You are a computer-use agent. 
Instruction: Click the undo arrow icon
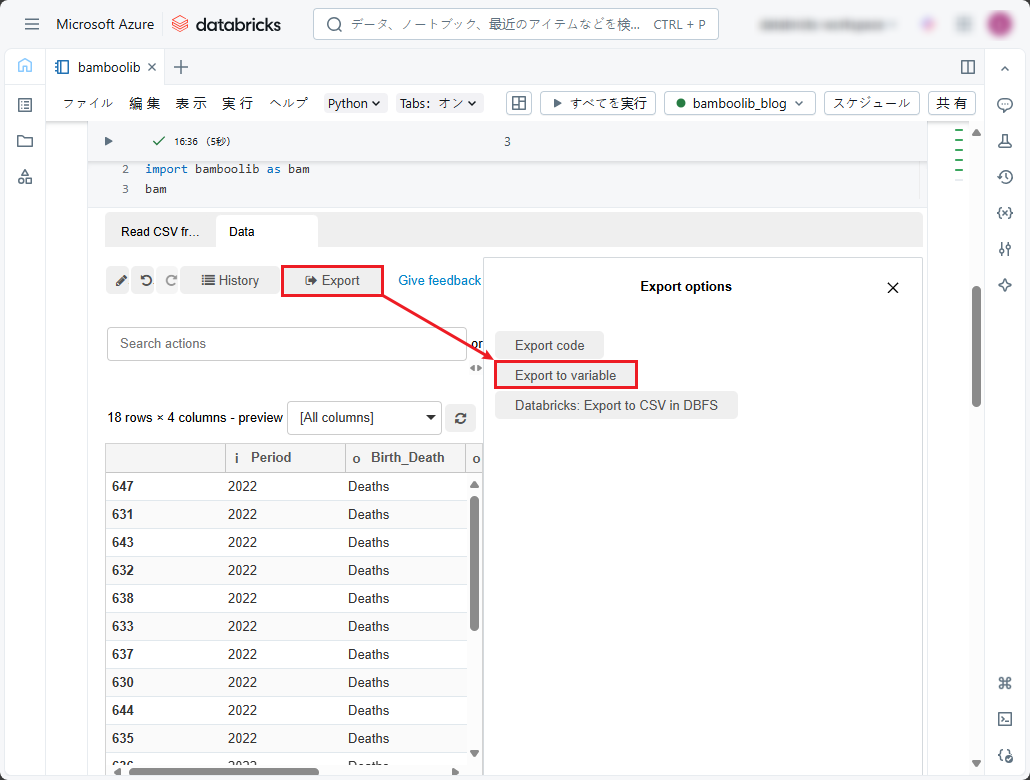coord(144,281)
